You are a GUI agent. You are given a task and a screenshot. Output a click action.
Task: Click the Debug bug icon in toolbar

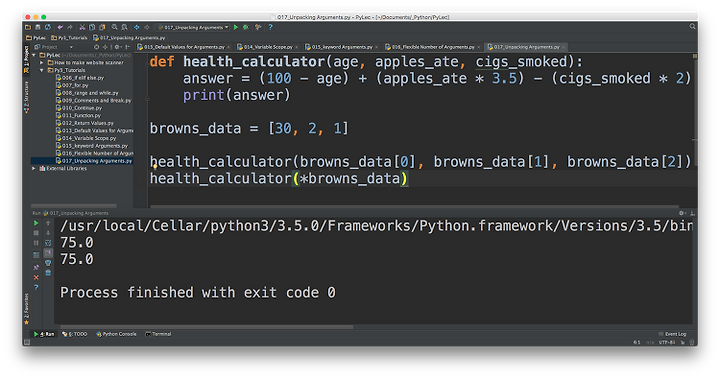(246, 27)
